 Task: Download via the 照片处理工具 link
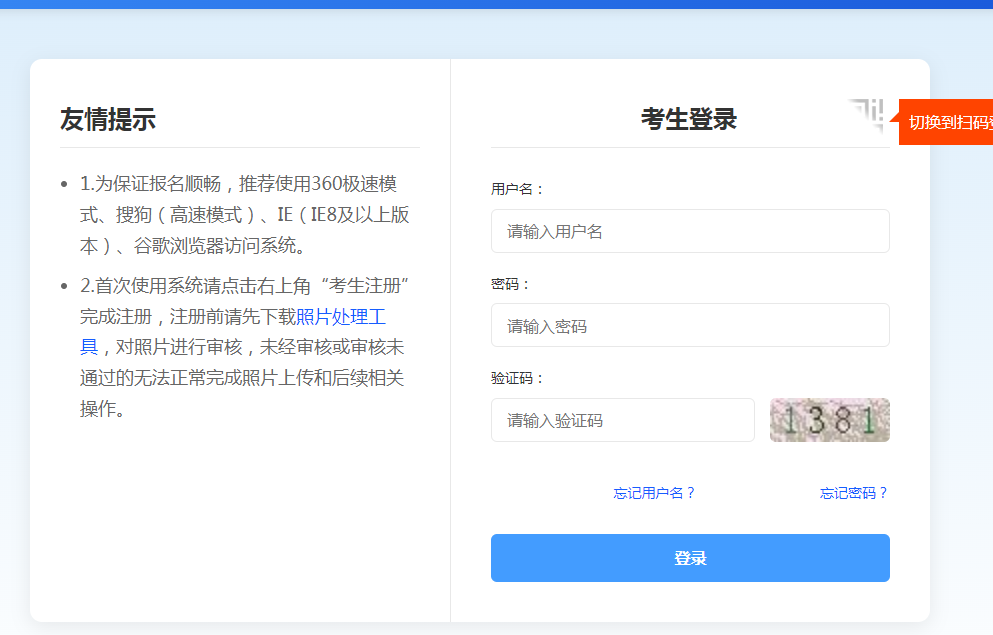[340, 317]
